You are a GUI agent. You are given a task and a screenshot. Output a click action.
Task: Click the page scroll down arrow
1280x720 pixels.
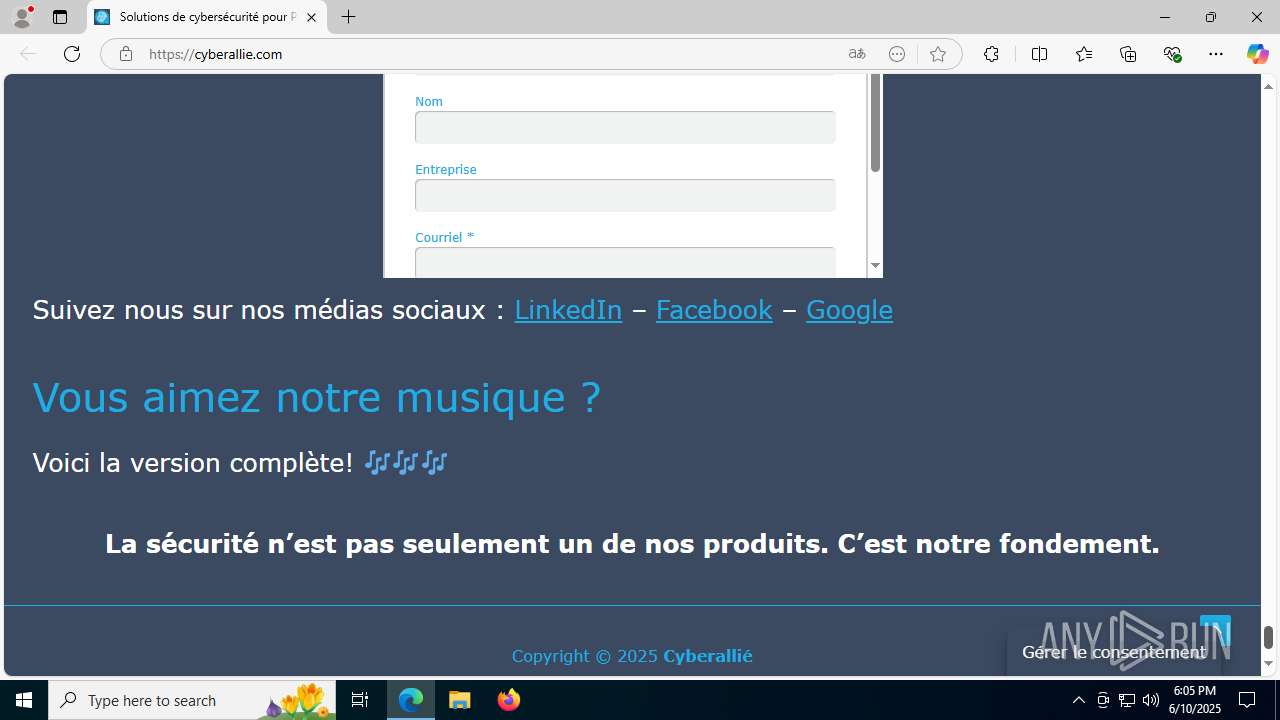point(1268,665)
